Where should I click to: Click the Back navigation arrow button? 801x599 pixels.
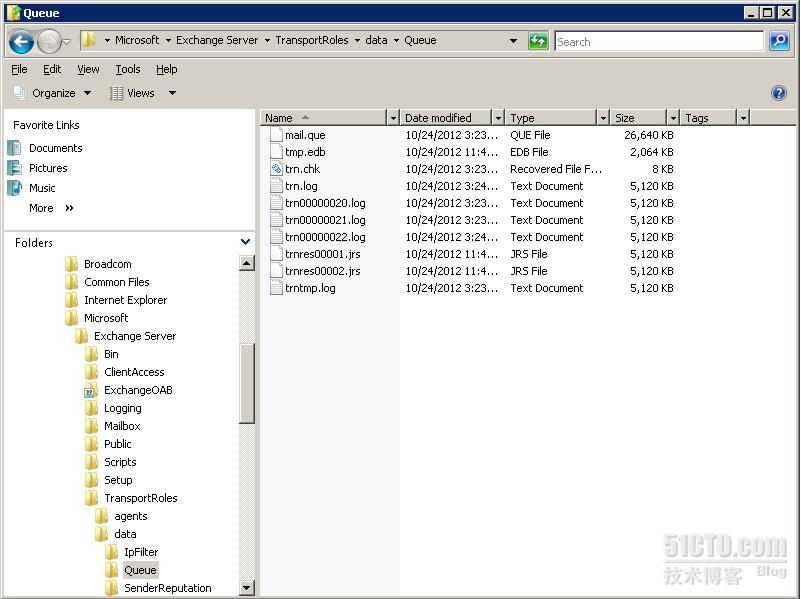21,41
